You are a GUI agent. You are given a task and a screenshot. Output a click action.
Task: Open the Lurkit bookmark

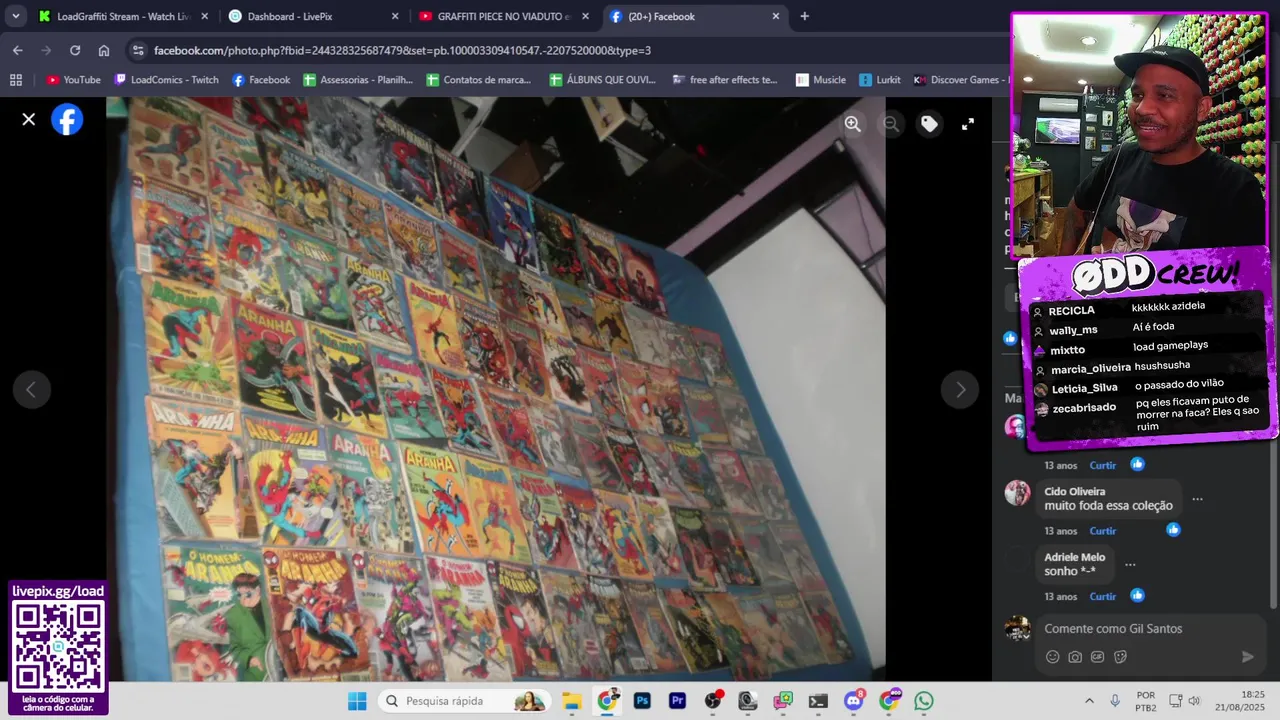click(879, 80)
